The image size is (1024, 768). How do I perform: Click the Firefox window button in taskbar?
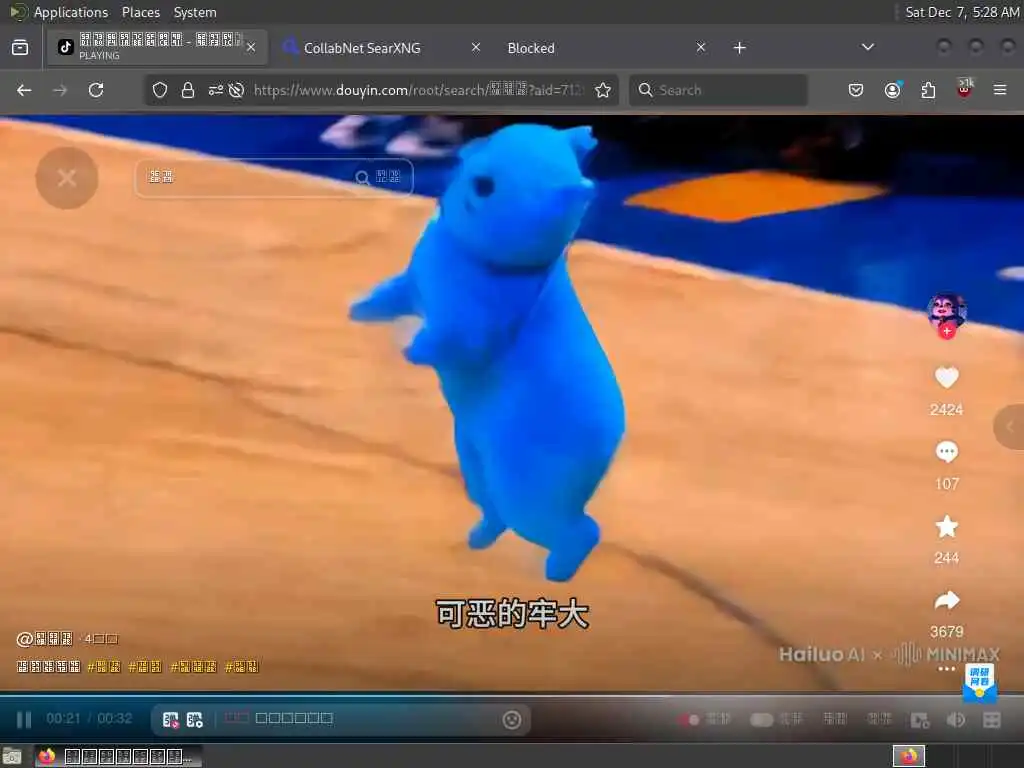118,756
